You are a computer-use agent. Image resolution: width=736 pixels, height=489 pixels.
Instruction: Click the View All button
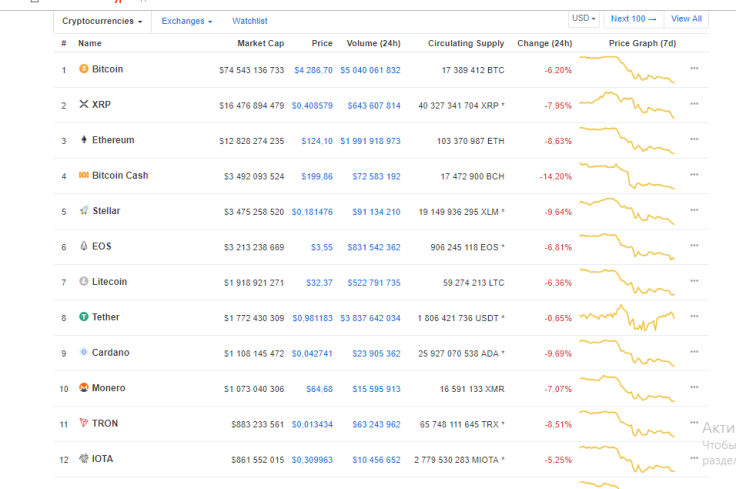[x=686, y=19]
